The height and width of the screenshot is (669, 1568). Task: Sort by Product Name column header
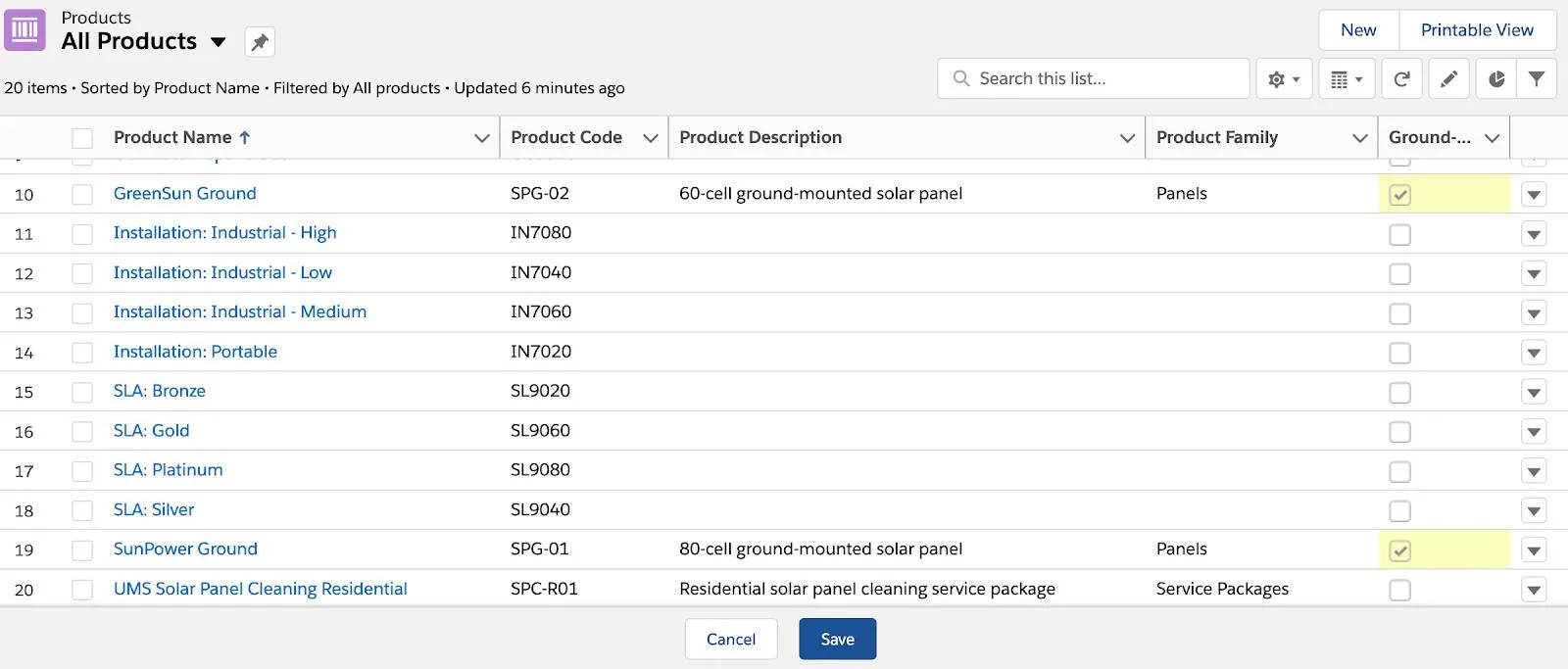pos(182,138)
